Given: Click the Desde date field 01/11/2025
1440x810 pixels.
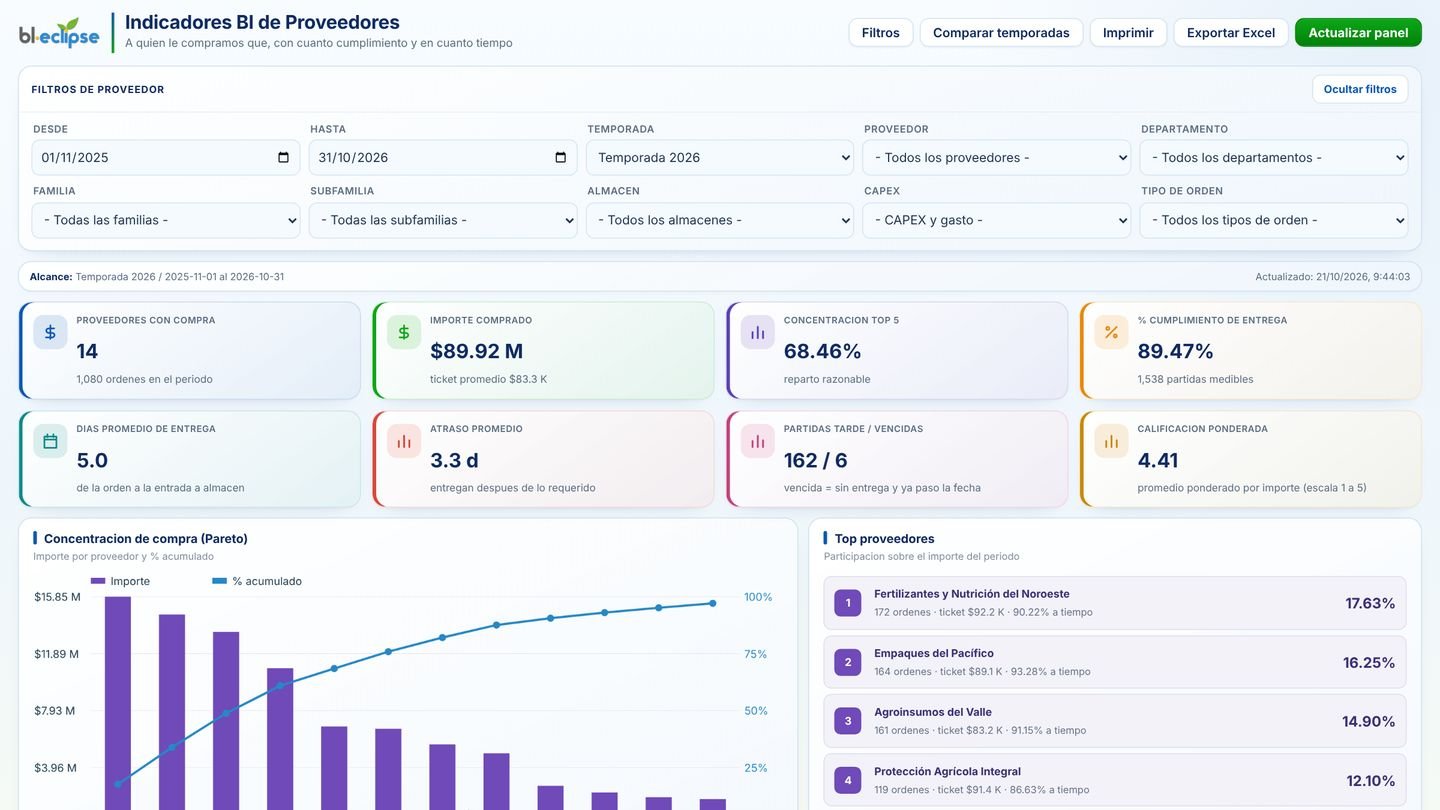Looking at the screenshot, I should click(x=166, y=158).
